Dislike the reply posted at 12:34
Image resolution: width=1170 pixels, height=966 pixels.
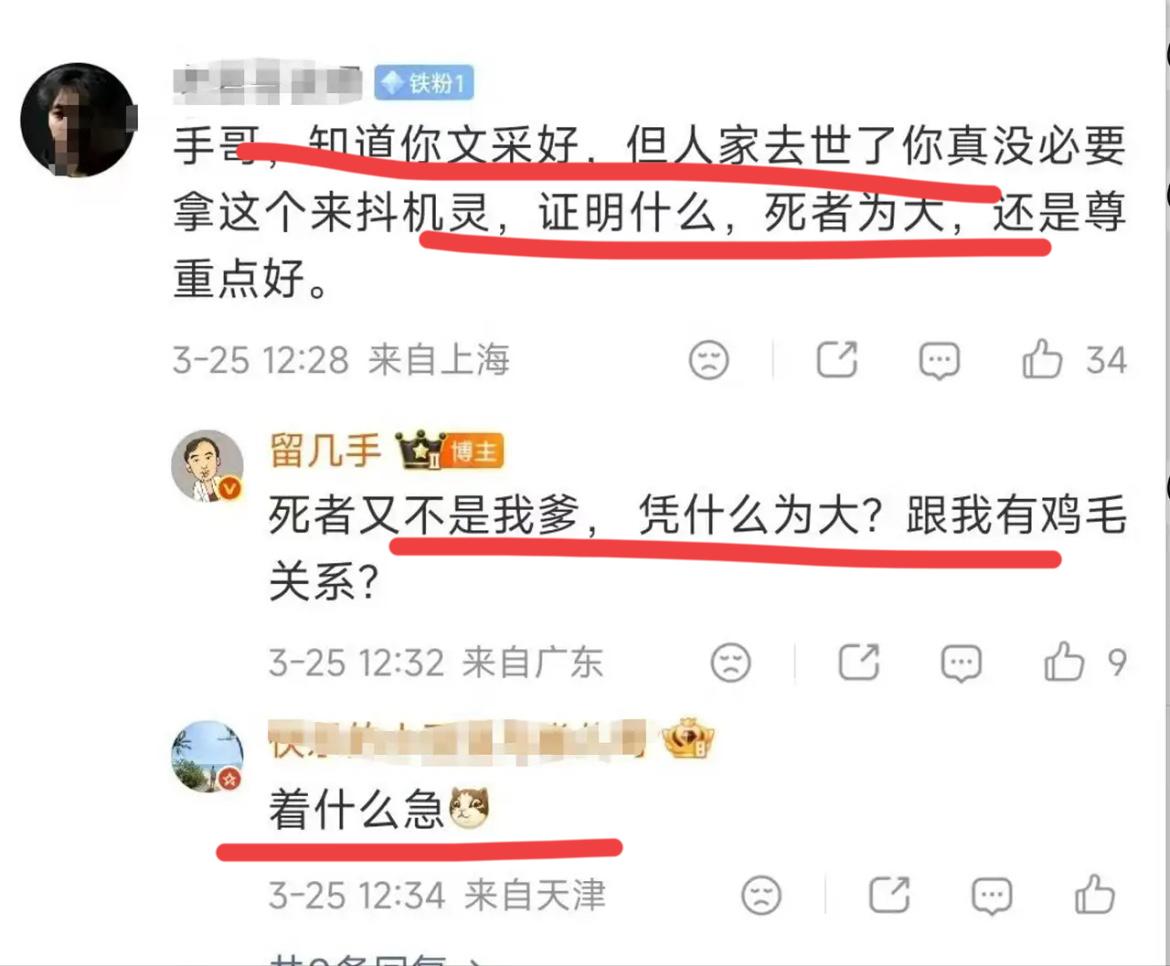(x=761, y=894)
